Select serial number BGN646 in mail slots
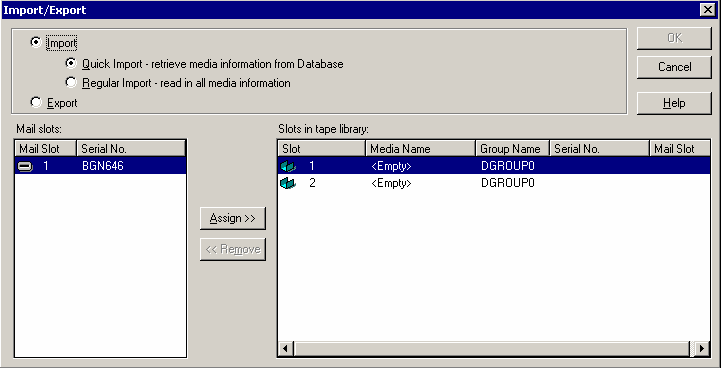This screenshot has width=721, height=368. [x=103, y=166]
